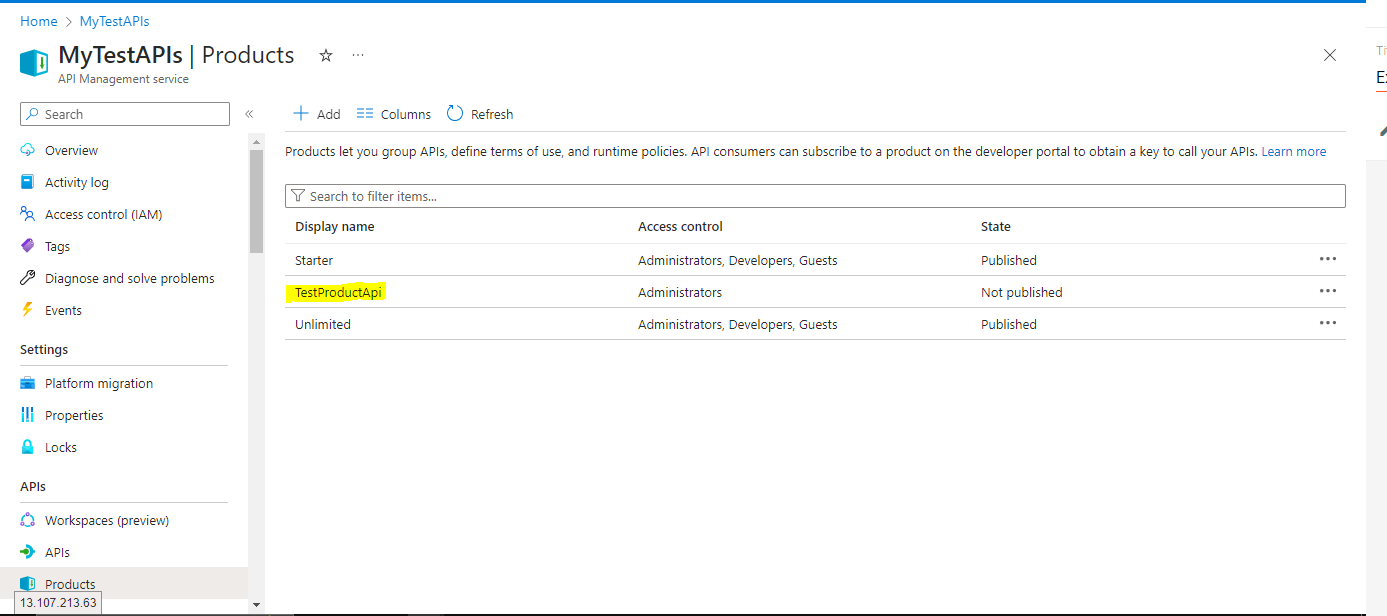1387x616 pixels.
Task: Open the Overview menu item
Action: tap(71, 150)
